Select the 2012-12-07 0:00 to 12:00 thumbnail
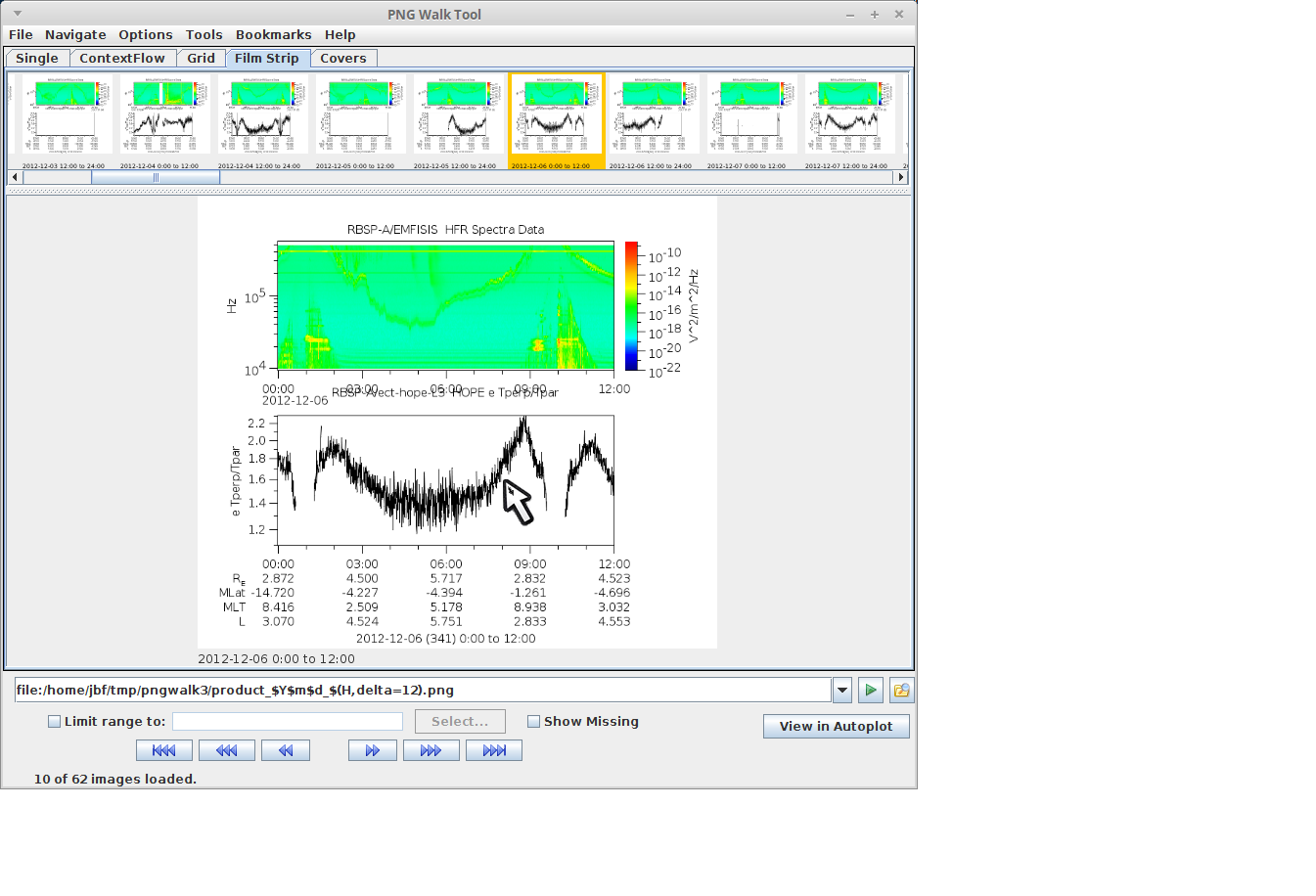This screenshot has width=1316, height=896. coord(751,115)
